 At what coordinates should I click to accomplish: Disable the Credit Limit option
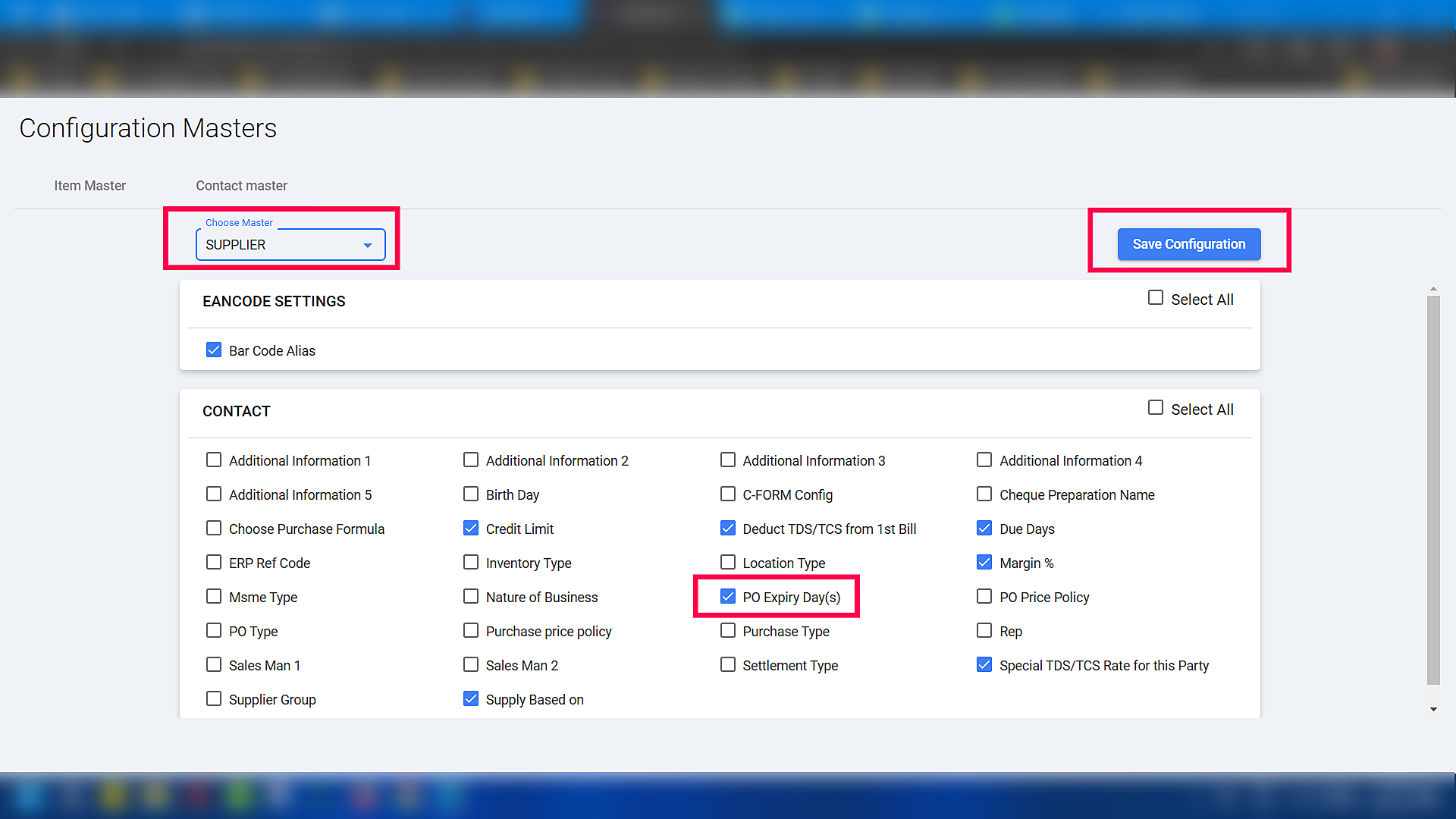(471, 529)
